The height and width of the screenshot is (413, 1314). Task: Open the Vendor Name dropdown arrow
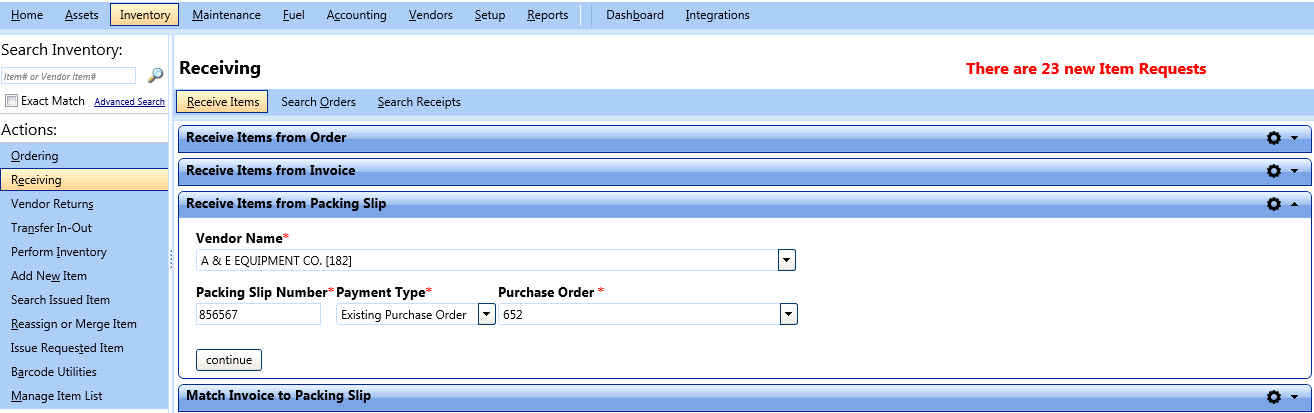[x=787, y=261]
